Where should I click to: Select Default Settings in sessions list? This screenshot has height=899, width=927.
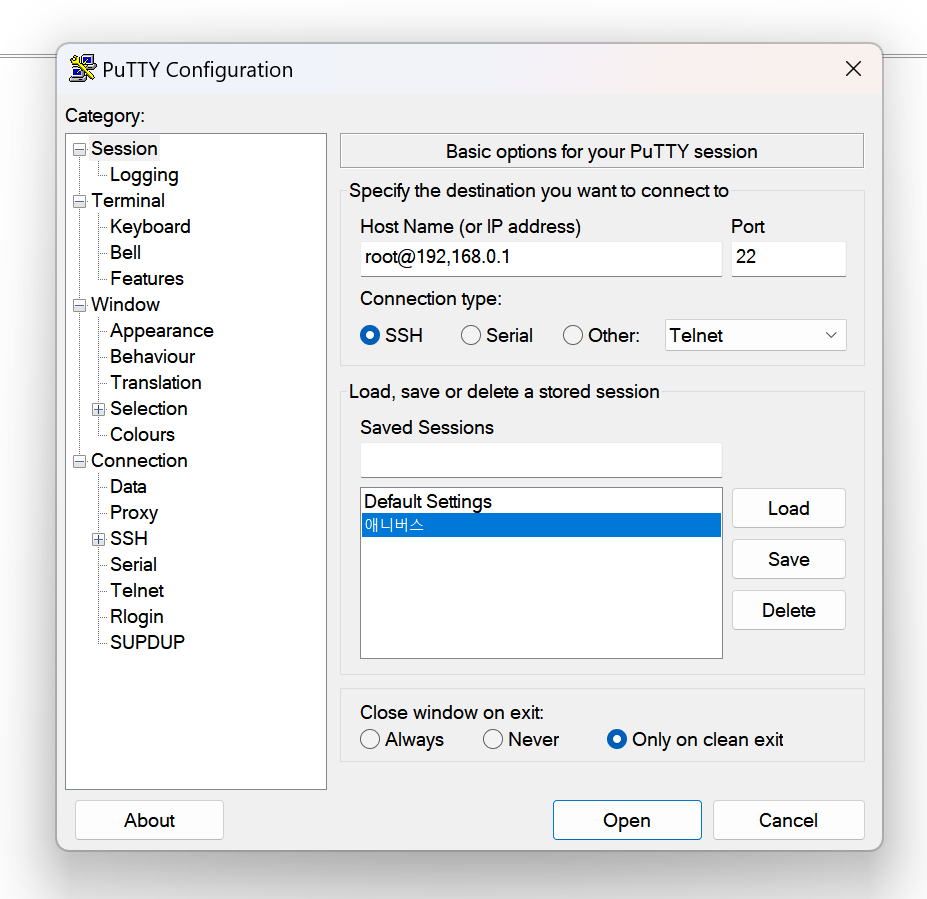[541, 501]
